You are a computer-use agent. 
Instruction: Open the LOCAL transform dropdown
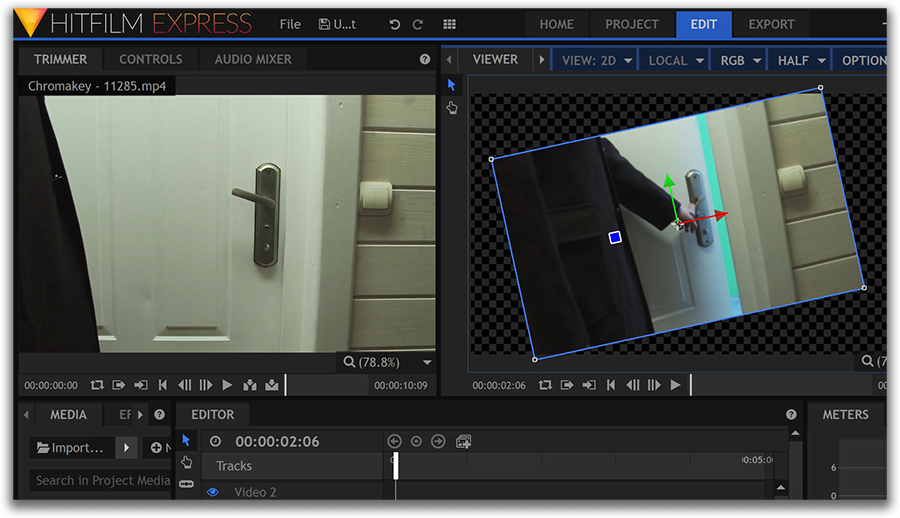[x=676, y=60]
